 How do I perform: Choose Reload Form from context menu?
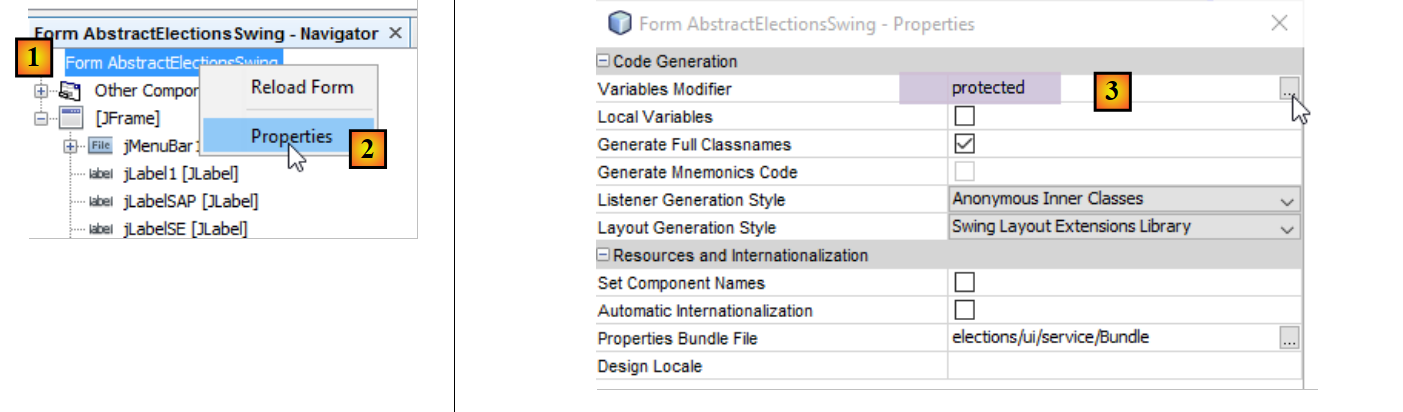[x=302, y=87]
